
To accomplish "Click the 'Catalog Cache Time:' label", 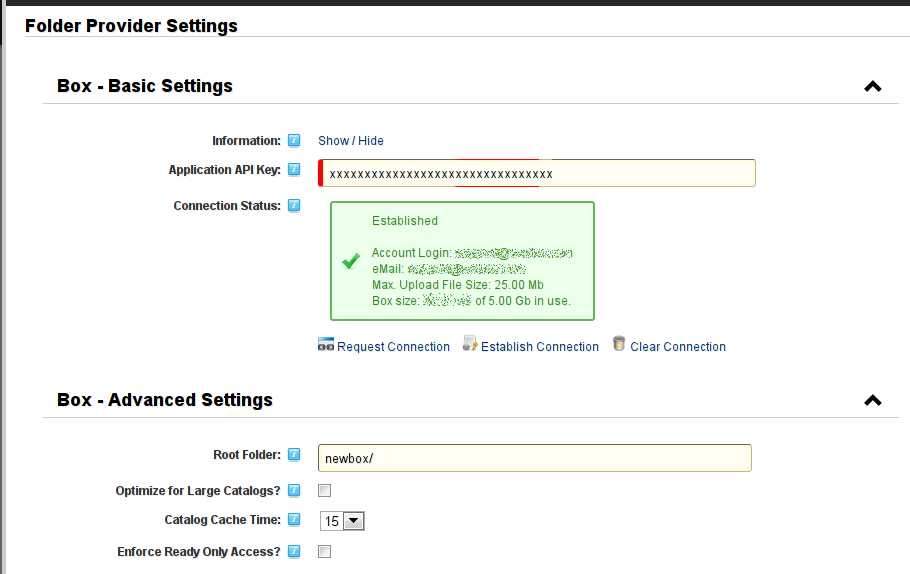I will [222, 519].
